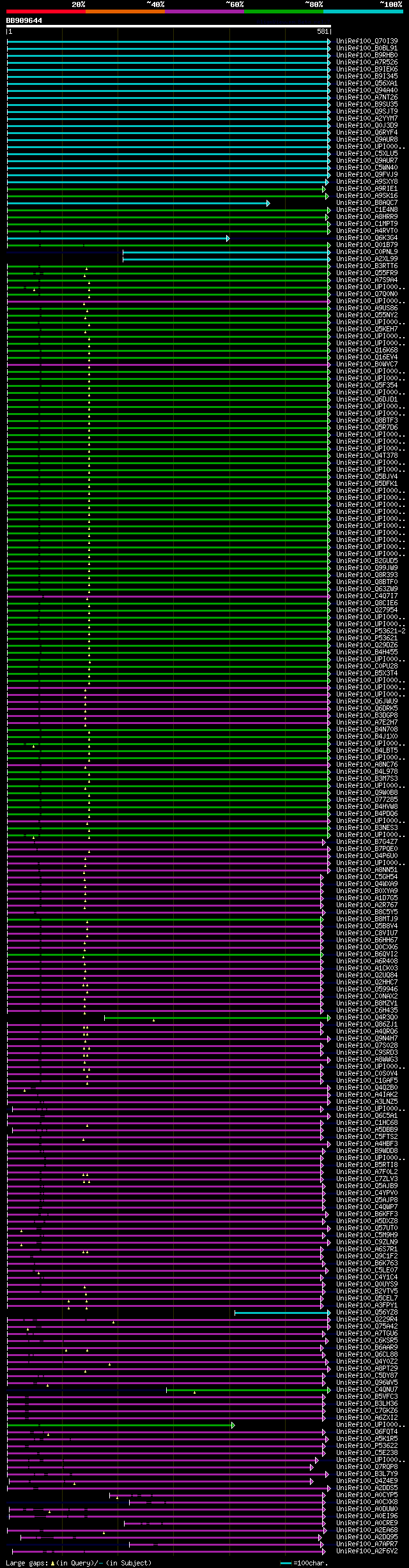This screenshot has height=1568, width=409.
Task: Click the cyan segment of the identity scale
Action: [363, 11]
